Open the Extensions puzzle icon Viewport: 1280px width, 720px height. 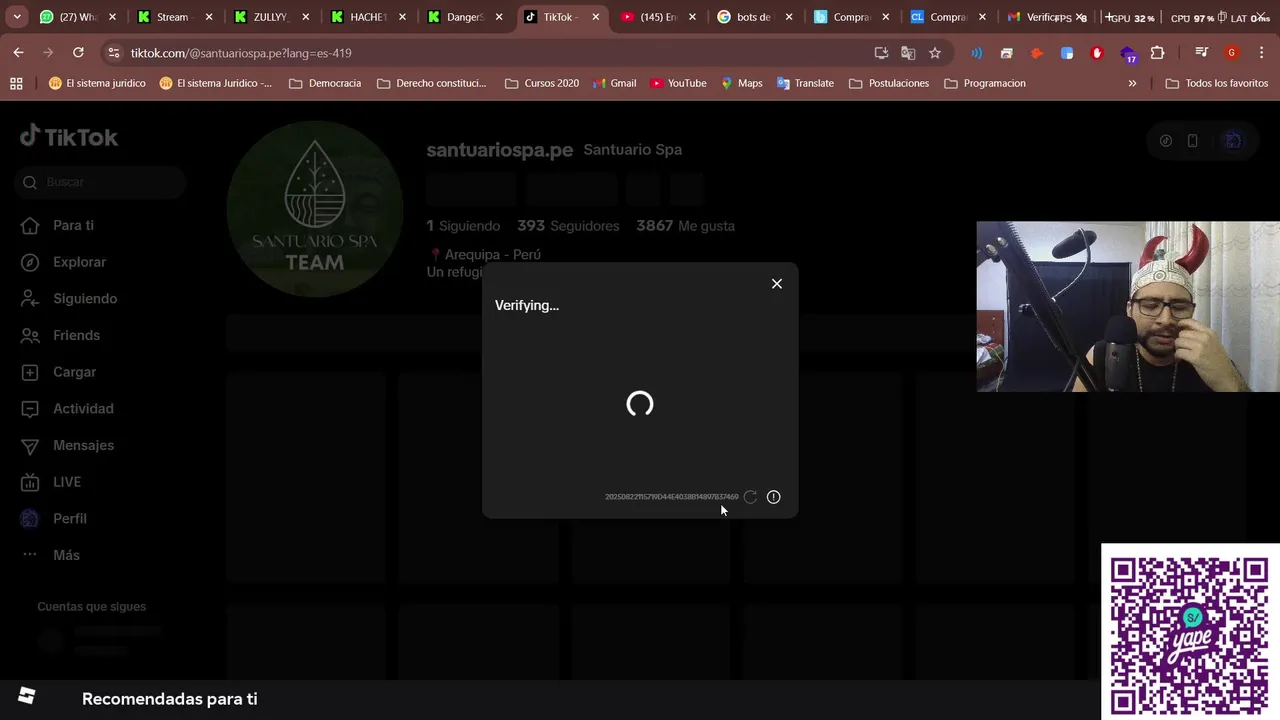(x=1158, y=53)
